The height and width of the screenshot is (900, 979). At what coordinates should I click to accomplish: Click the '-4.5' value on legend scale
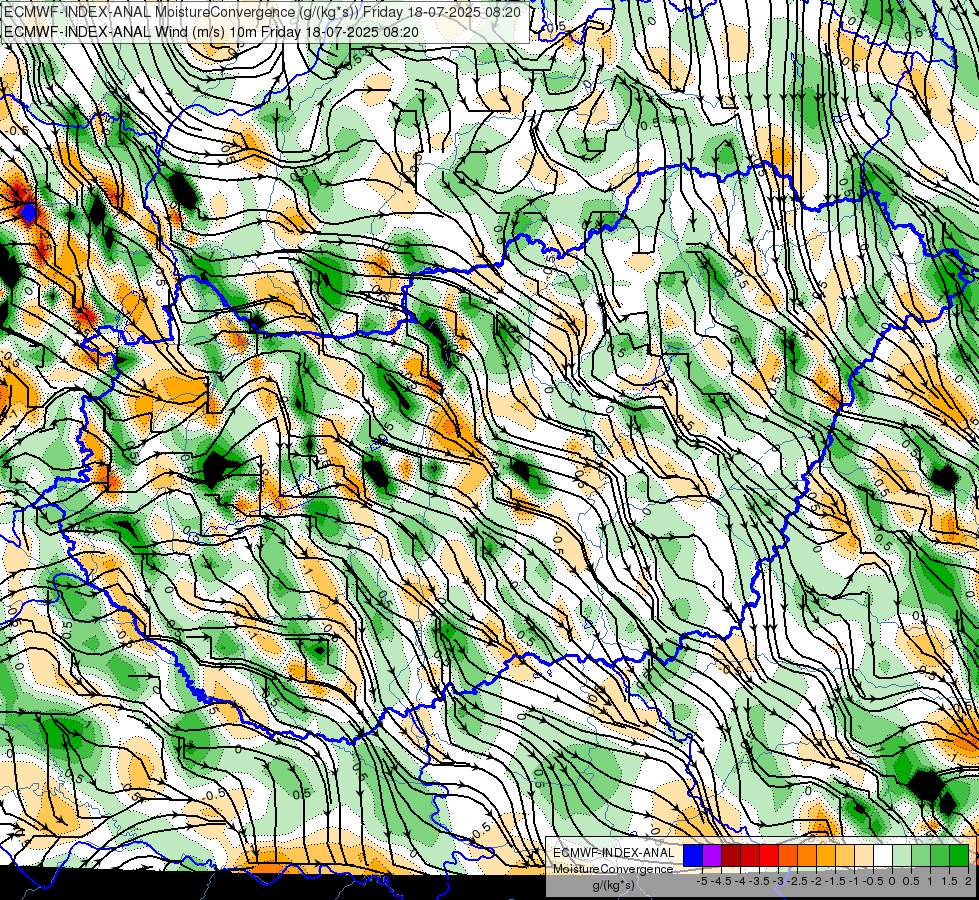[x=721, y=881]
